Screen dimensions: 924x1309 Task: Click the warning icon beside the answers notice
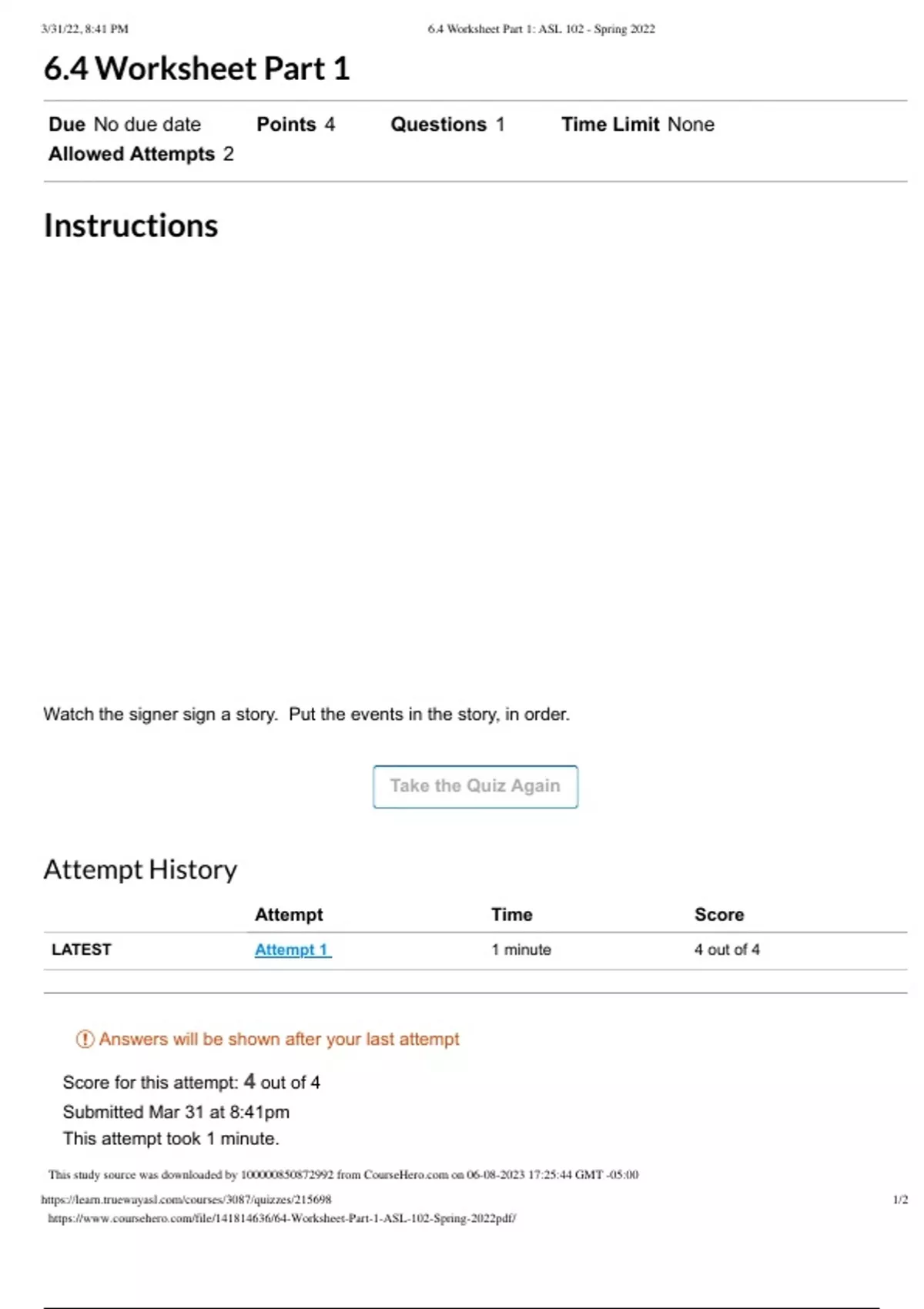pyautogui.click(x=85, y=1039)
